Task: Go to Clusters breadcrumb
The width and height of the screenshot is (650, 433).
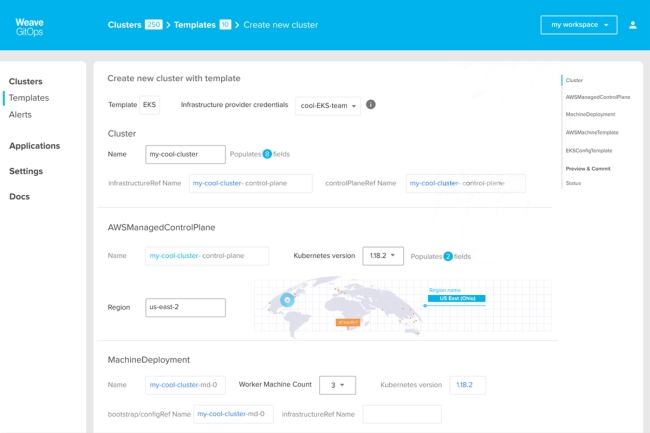Action: click(124, 25)
